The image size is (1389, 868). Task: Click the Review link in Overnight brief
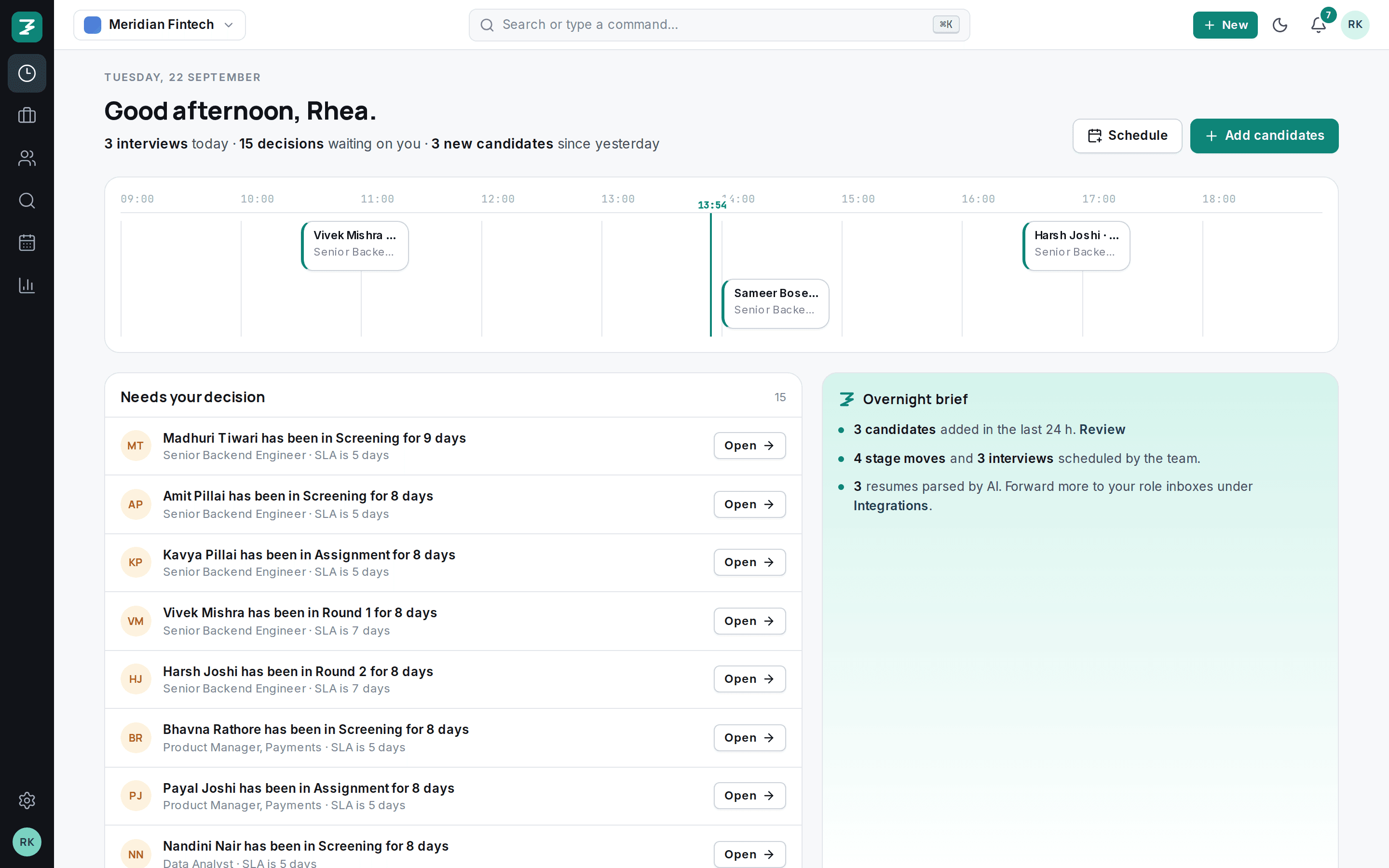1102,429
